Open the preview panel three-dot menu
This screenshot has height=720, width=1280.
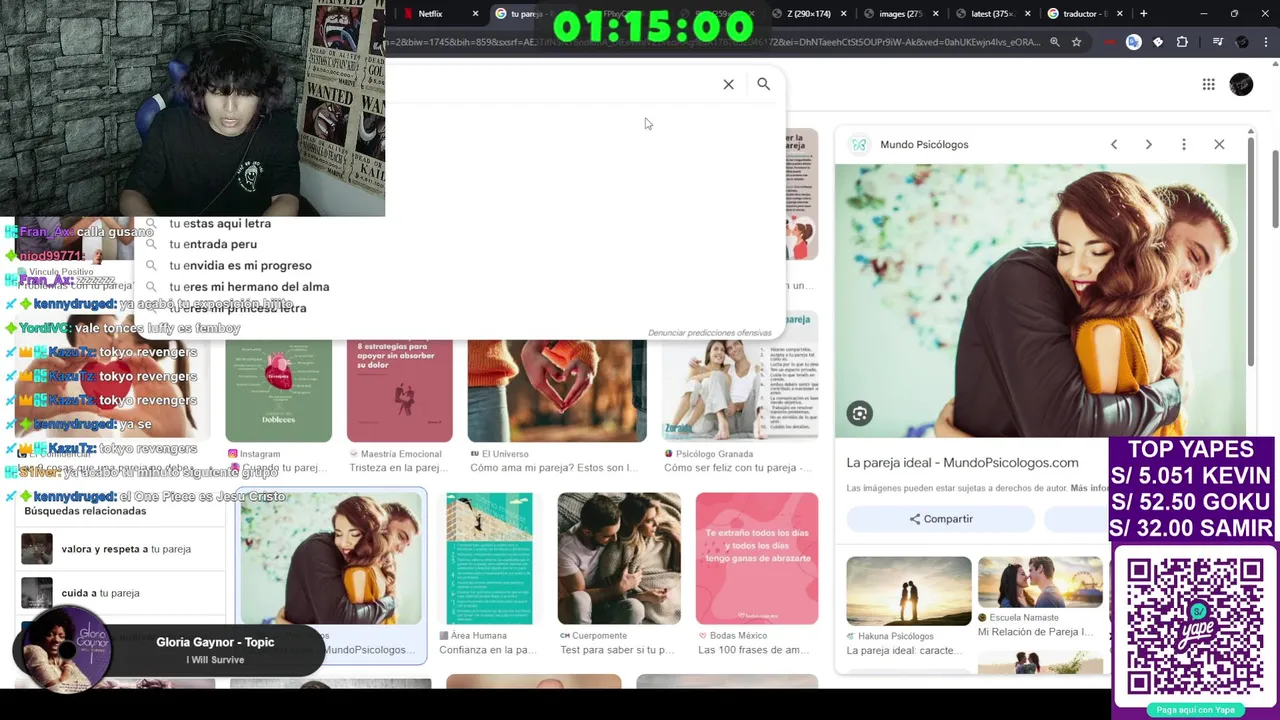[x=1184, y=144]
